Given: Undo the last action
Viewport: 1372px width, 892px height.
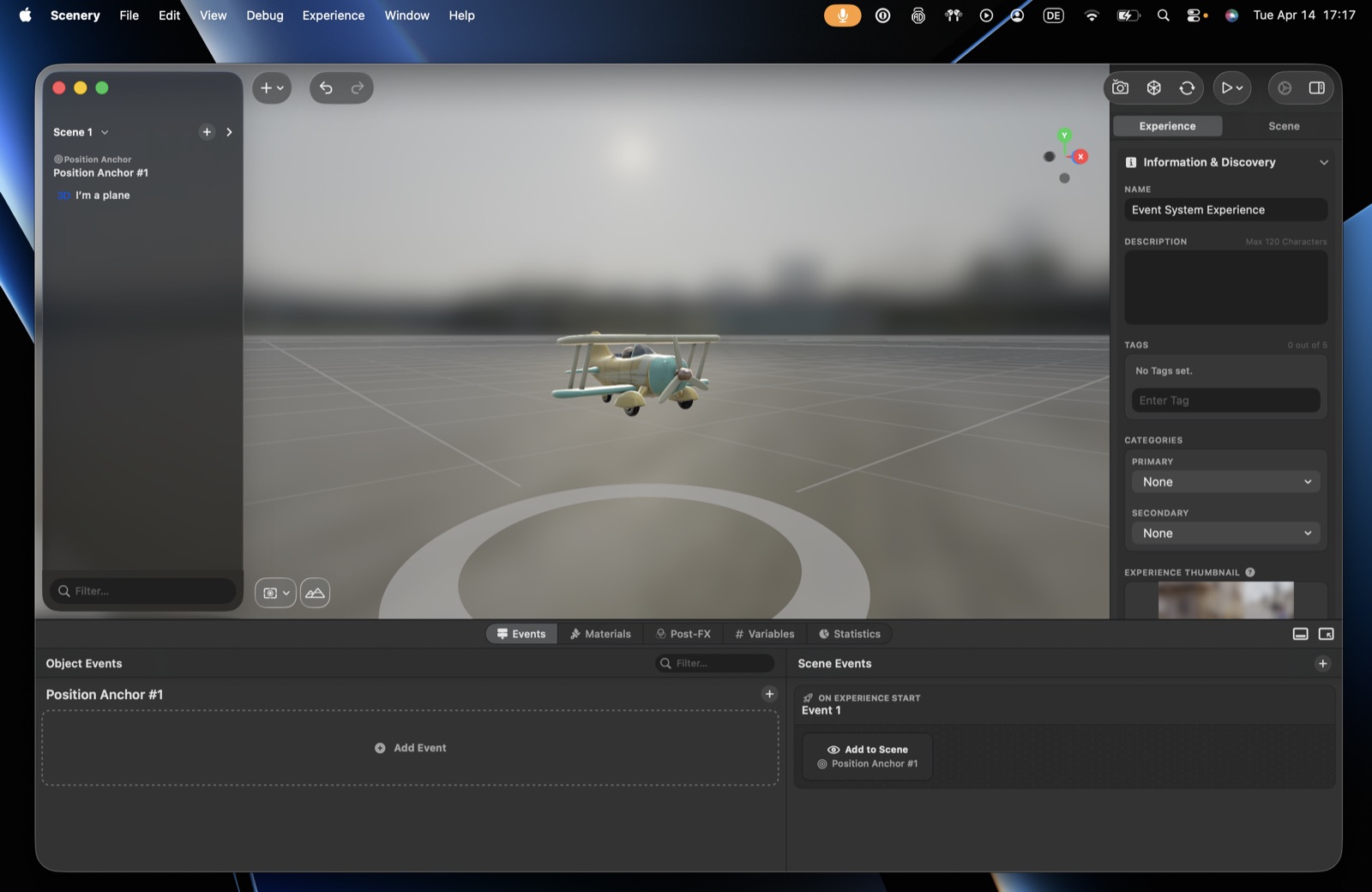Looking at the screenshot, I should pyautogui.click(x=326, y=87).
